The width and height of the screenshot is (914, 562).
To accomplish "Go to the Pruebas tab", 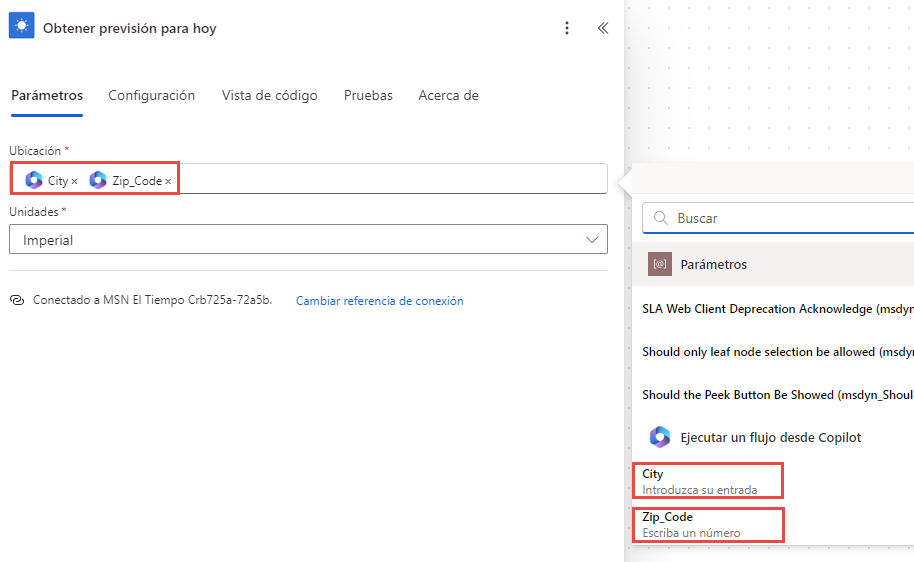I will [368, 96].
